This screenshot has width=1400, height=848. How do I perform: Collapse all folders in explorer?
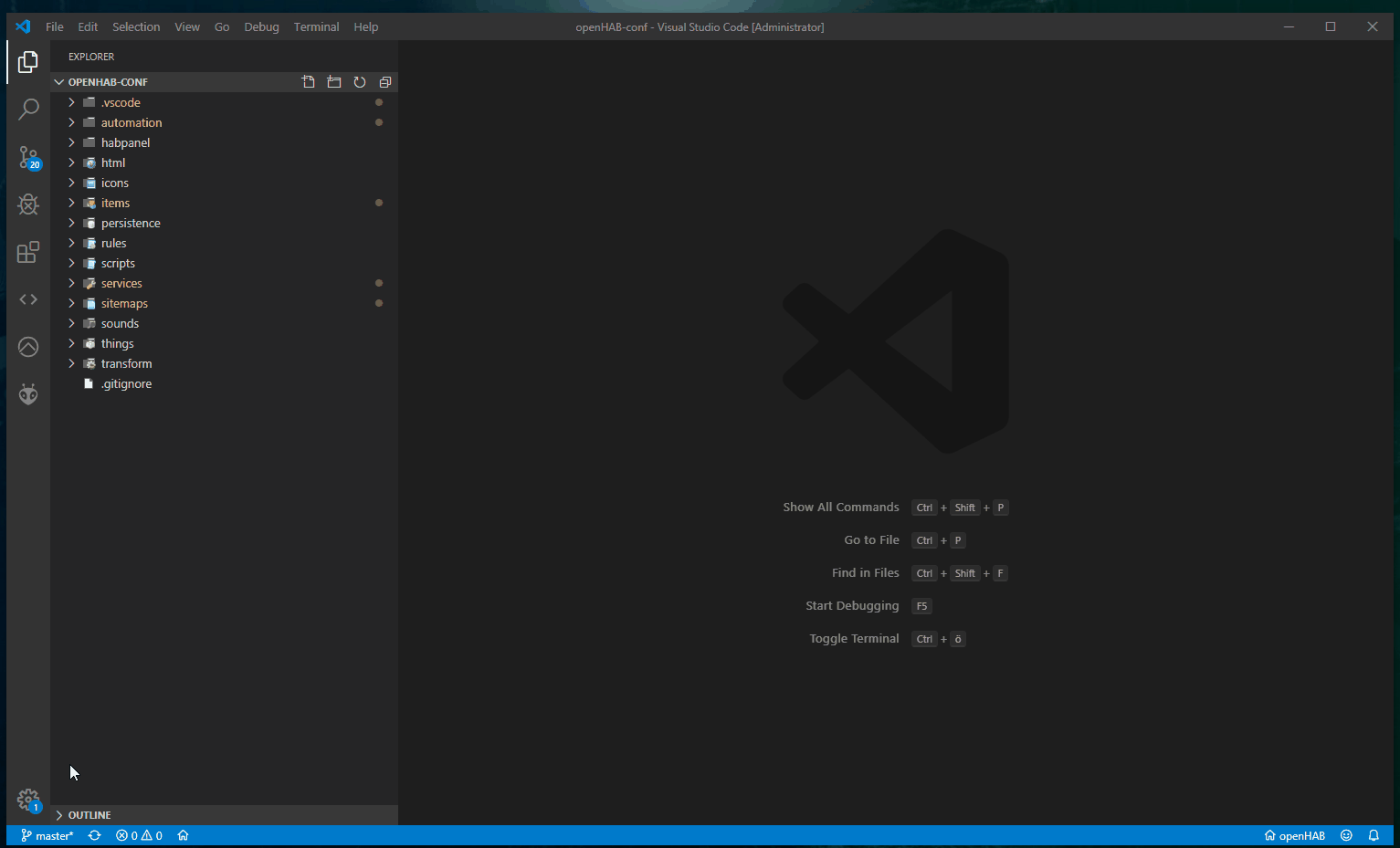pos(385,82)
